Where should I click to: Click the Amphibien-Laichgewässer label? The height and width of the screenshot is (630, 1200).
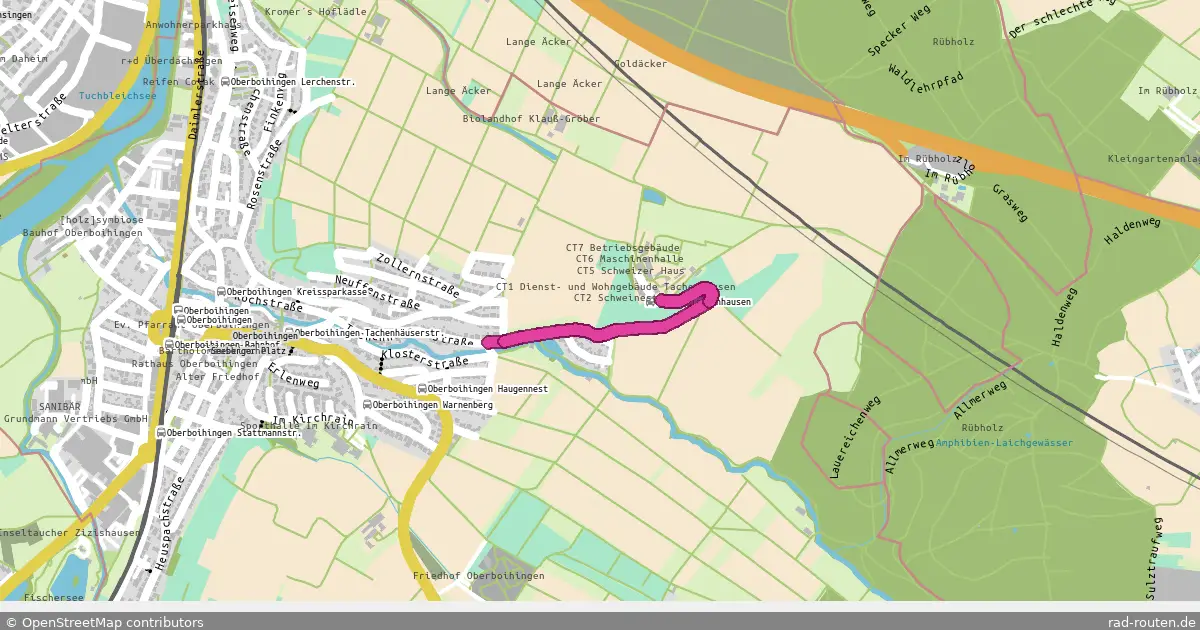click(x=1005, y=443)
